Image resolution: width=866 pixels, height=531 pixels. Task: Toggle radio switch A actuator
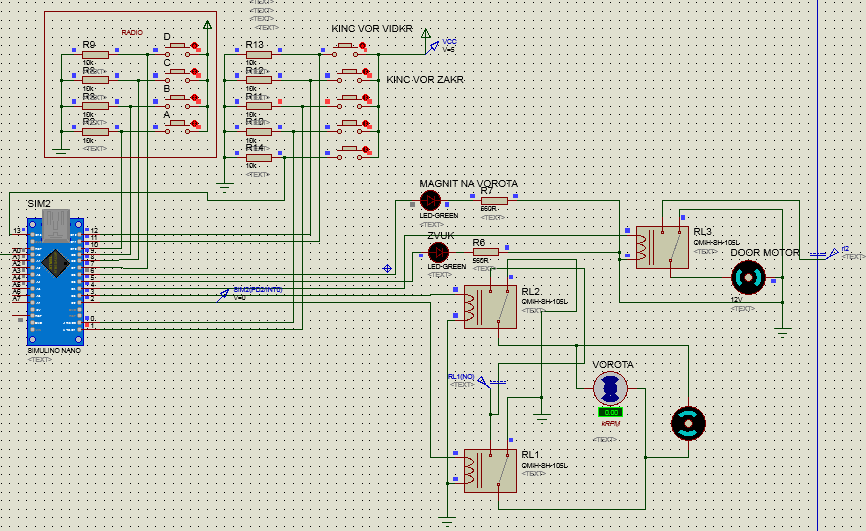point(194,123)
